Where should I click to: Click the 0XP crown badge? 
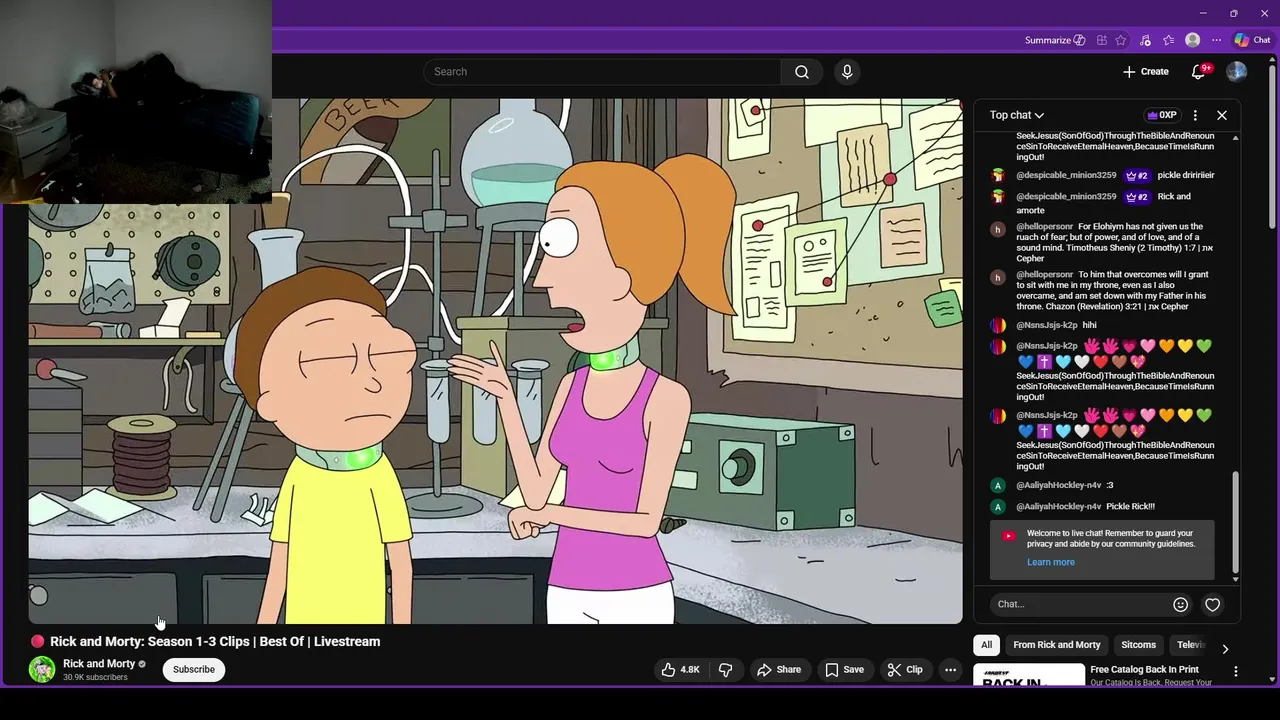coord(1162,115)
